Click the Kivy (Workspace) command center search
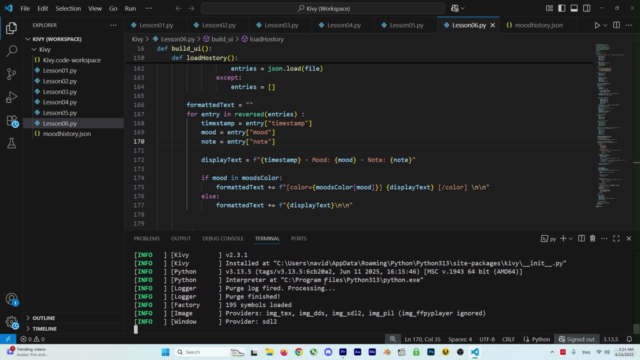Screen dimensions: 640x360 click(x=323, y=8)
